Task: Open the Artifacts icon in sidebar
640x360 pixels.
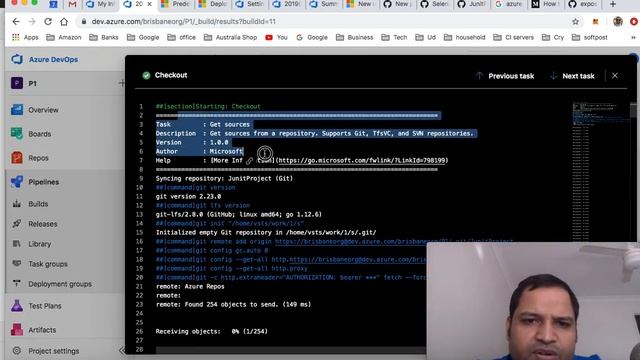Action: click(17, 329)
